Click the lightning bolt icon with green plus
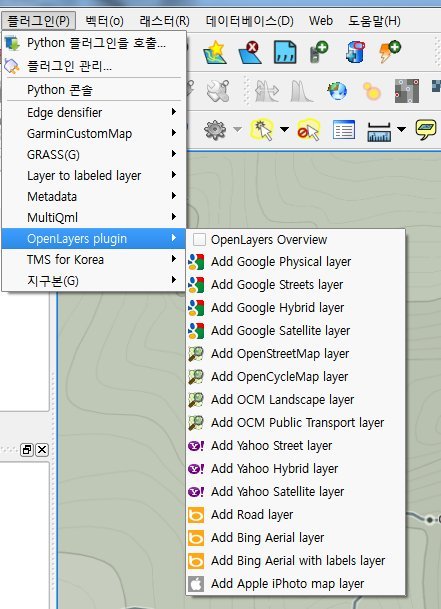 390,52
